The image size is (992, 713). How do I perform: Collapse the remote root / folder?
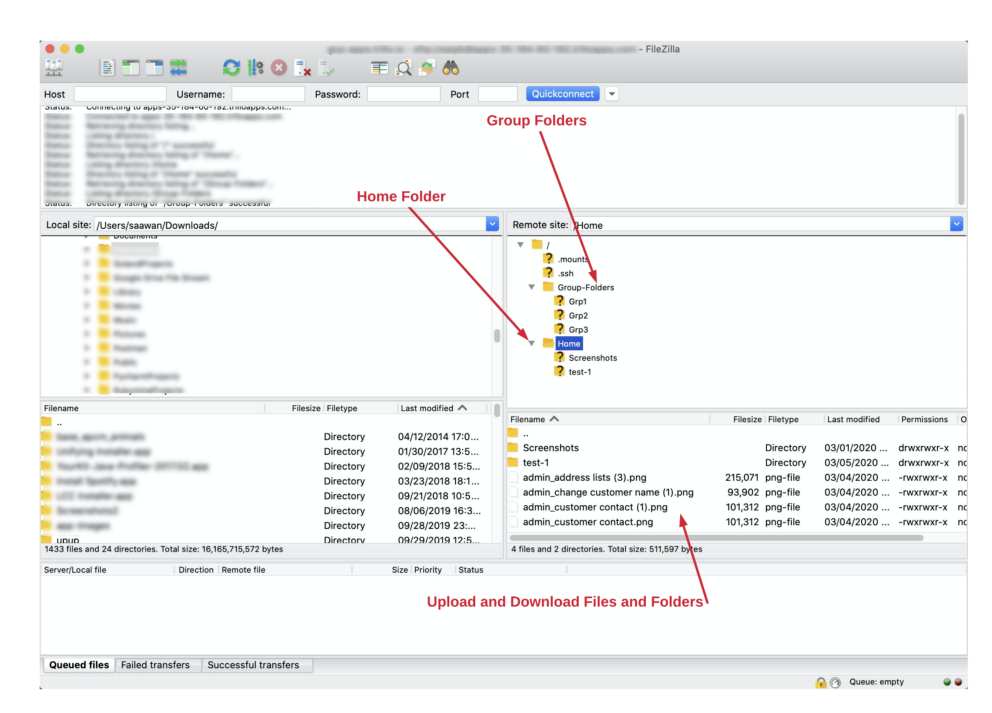tap(520, 244)
